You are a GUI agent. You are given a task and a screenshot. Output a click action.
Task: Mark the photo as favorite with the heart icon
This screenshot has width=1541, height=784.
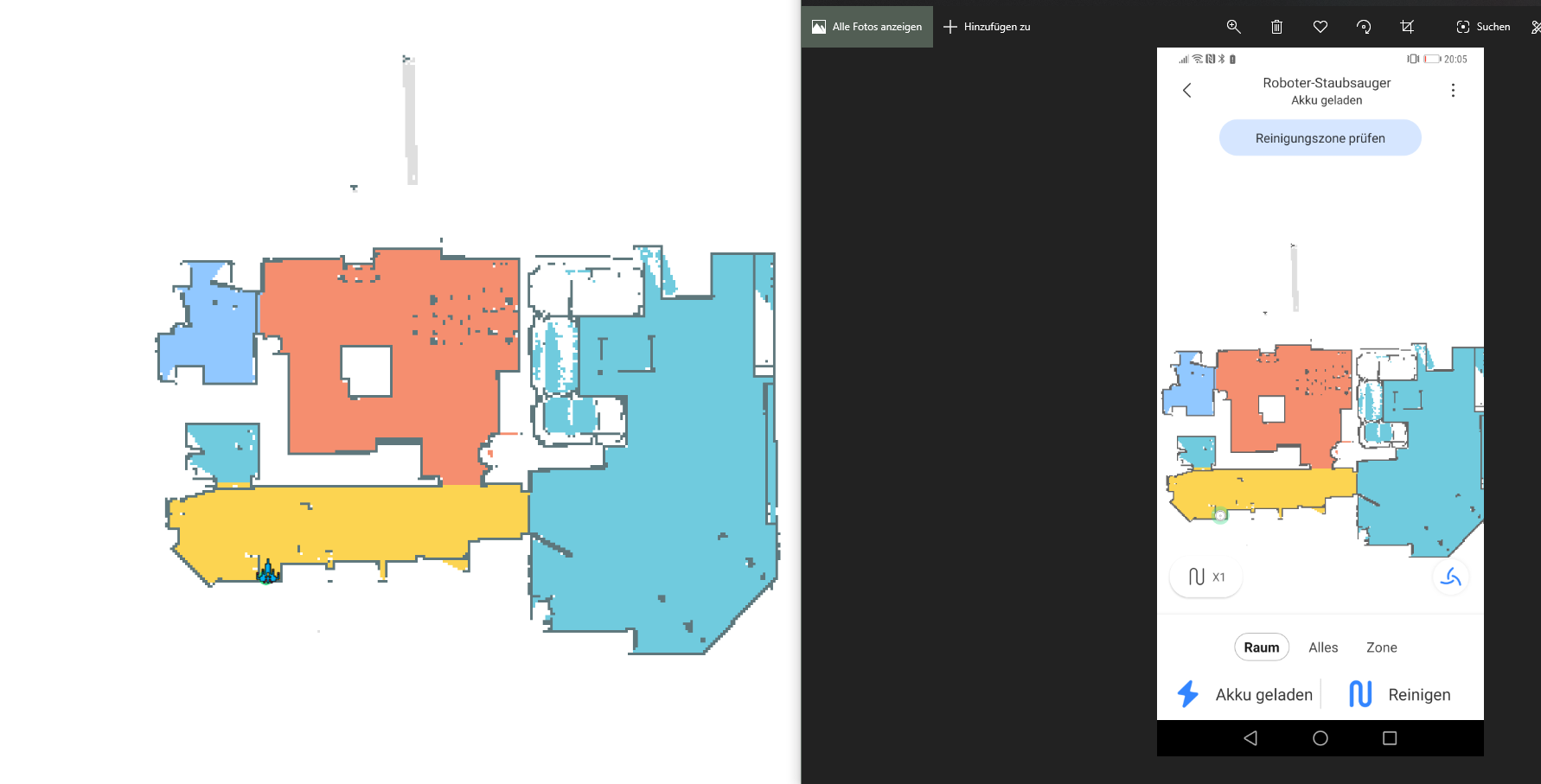coord(1320,27)
